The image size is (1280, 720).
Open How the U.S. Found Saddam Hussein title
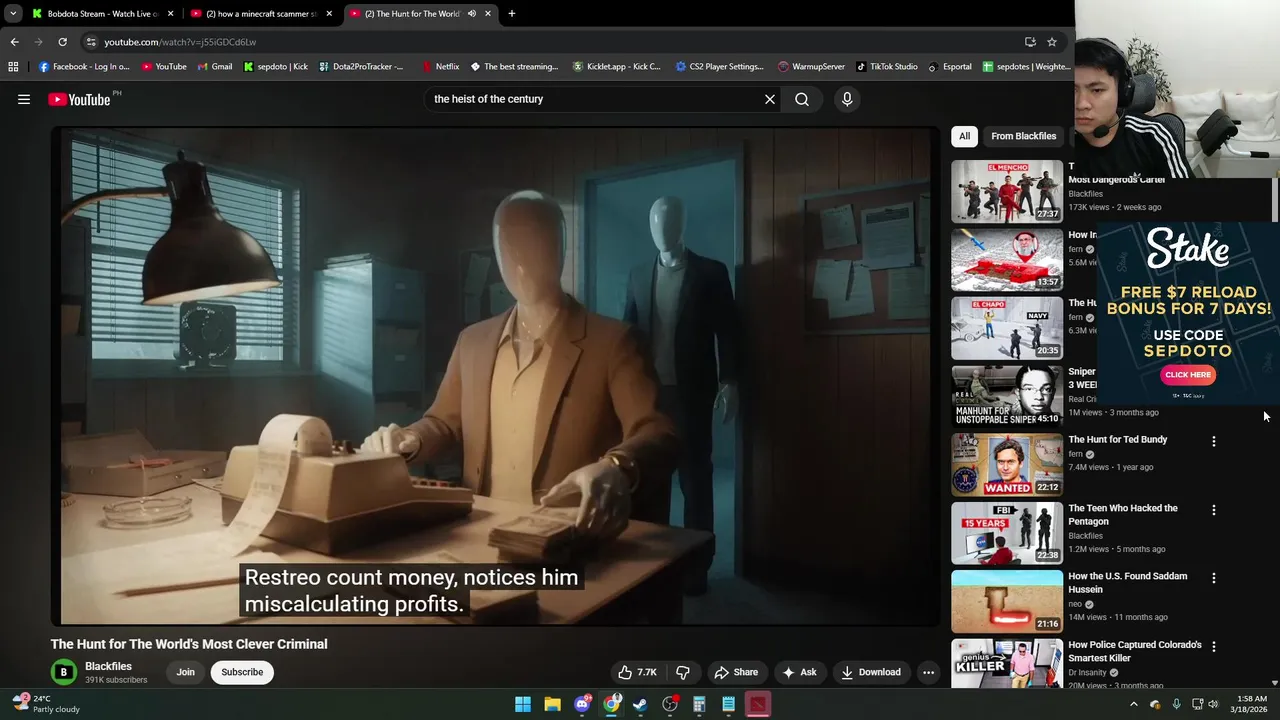pos(1127,583)
